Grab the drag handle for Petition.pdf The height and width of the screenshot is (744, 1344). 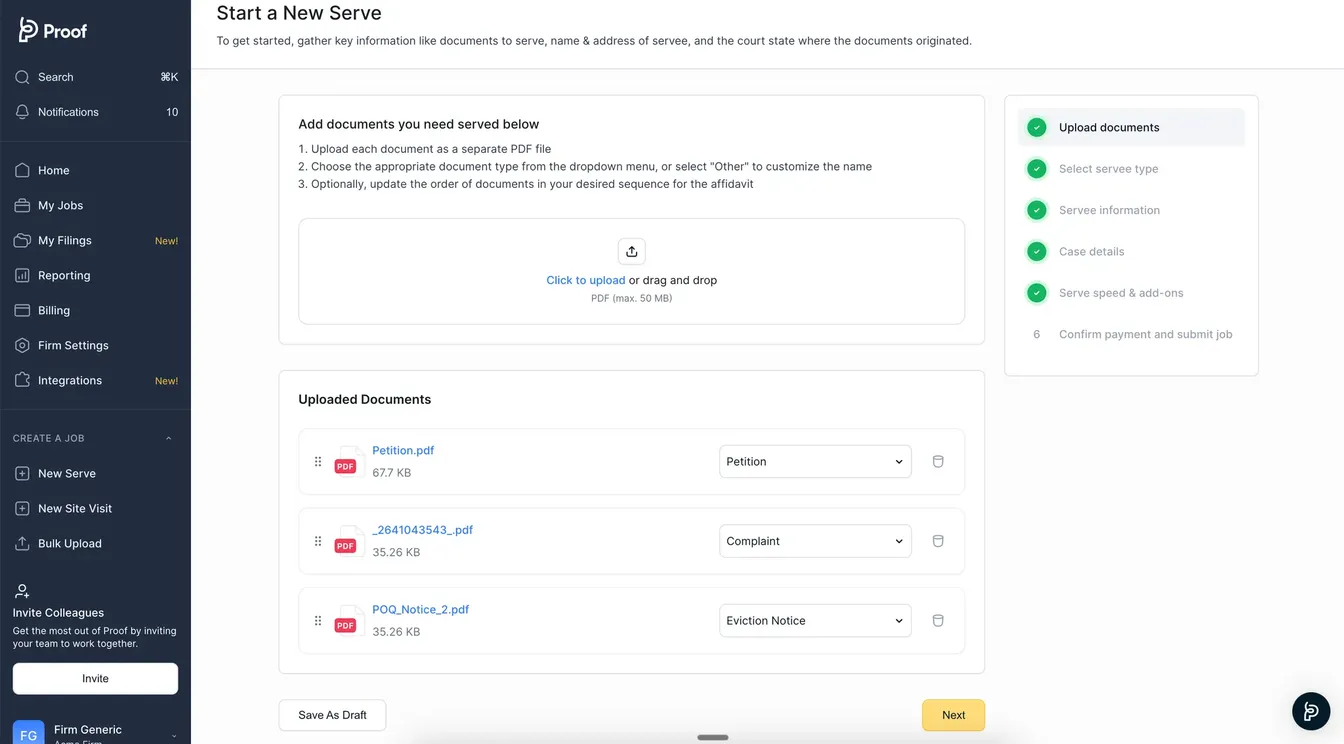[x=318, y=462]
